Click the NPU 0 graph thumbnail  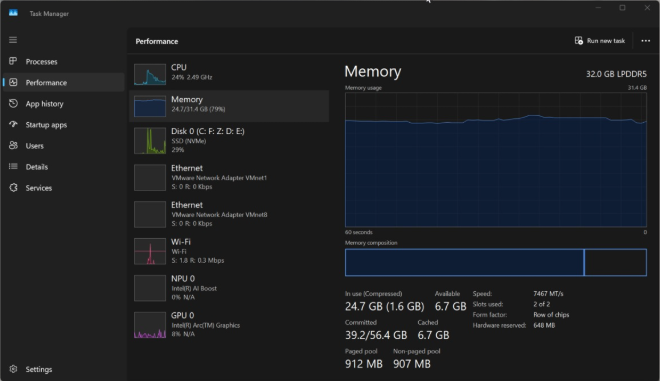point(150,288)
